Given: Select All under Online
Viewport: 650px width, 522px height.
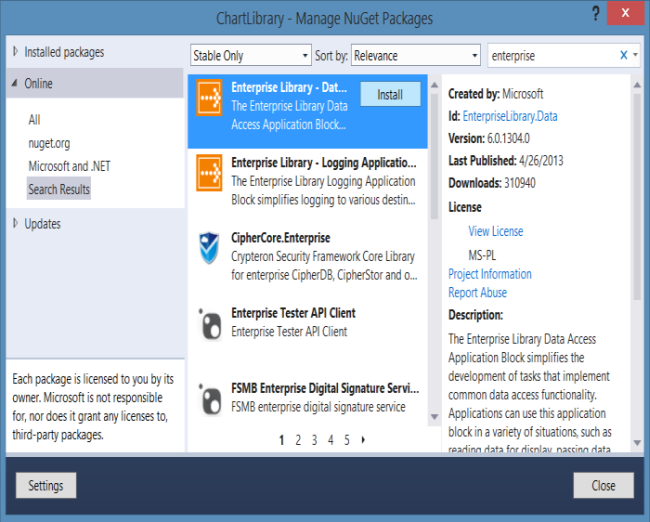Looking at the screenshot, I should pos(34,120).
